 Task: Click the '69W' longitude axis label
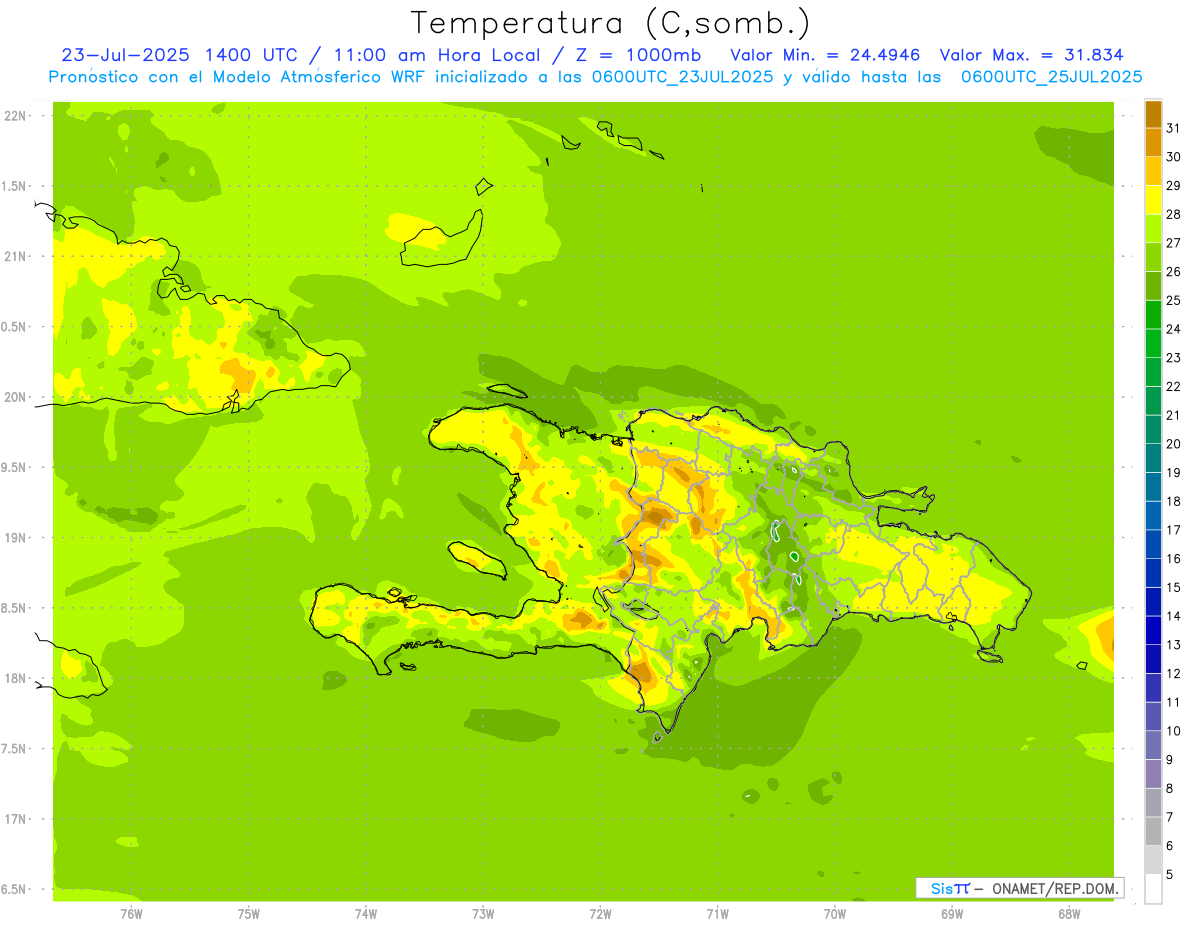click(x=952, y=914)
